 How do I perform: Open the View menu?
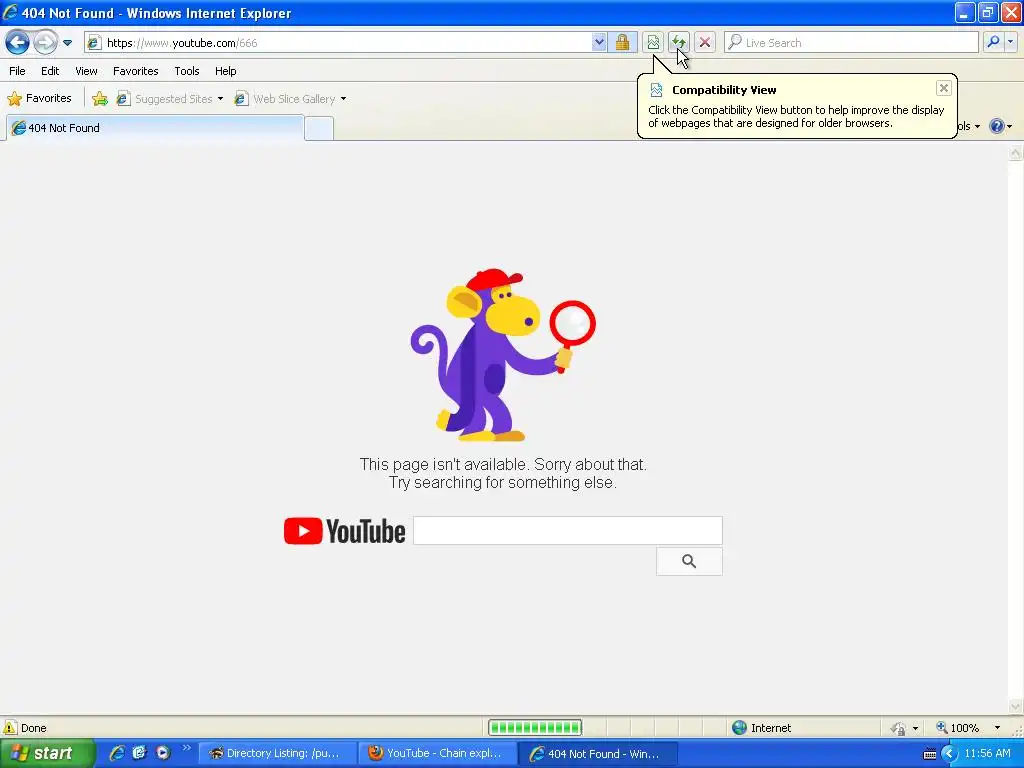pos(86,71)
